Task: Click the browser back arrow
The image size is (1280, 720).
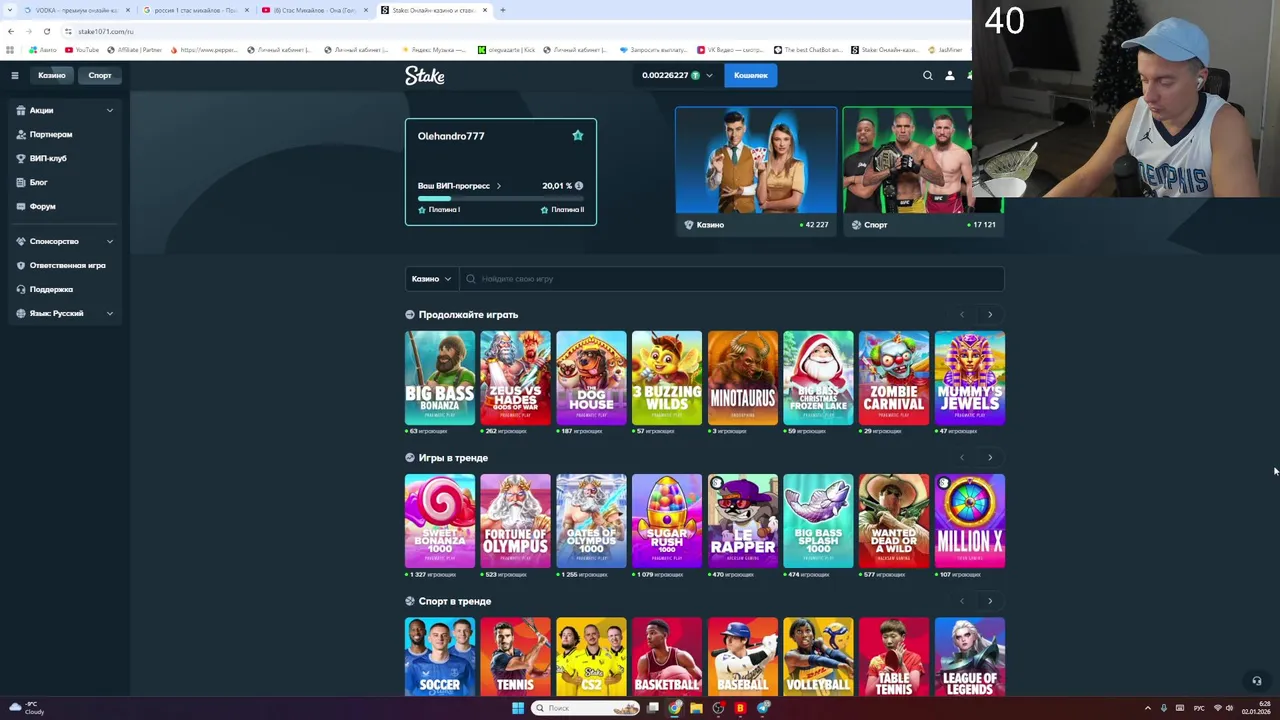Action: click(11, 31)
